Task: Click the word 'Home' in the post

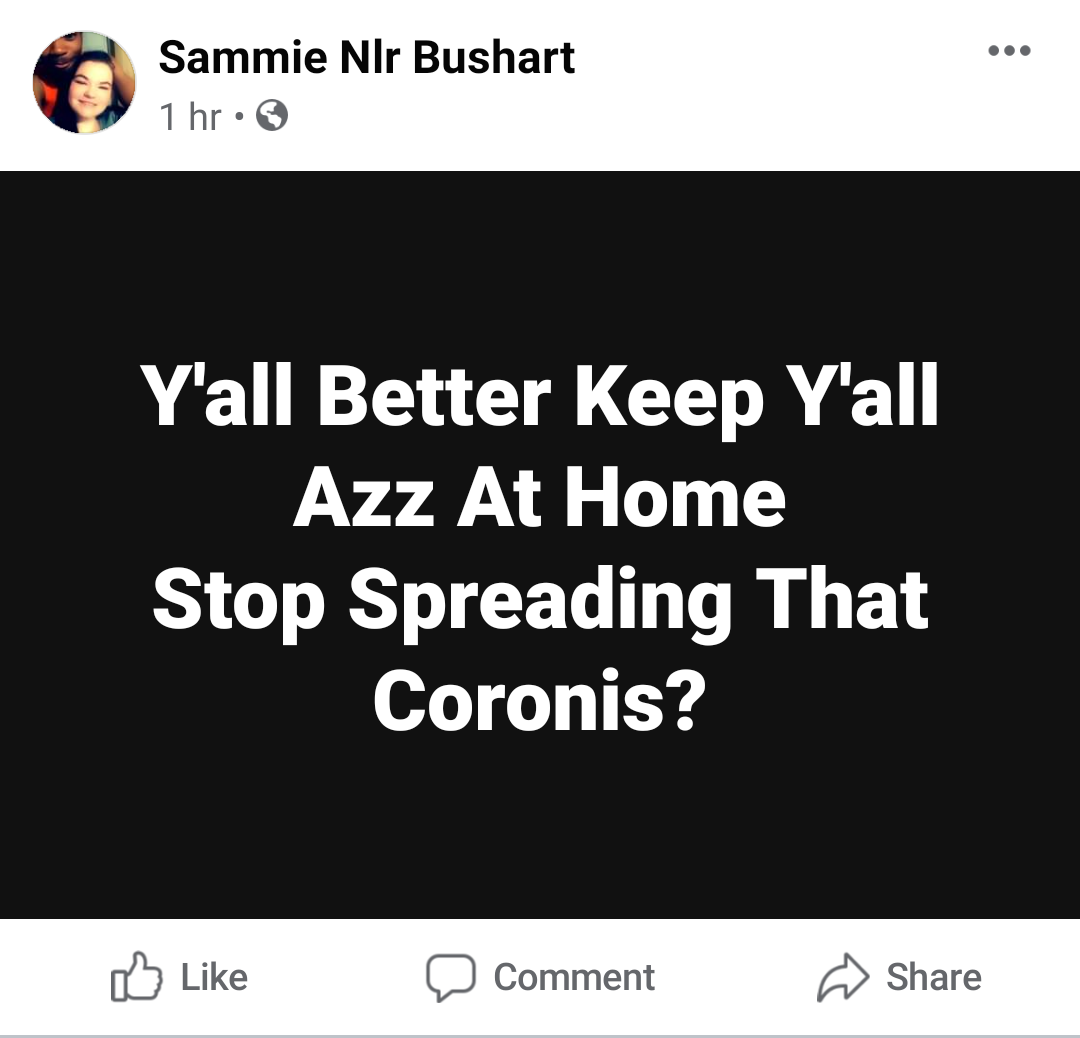Action: coord(675,497)
